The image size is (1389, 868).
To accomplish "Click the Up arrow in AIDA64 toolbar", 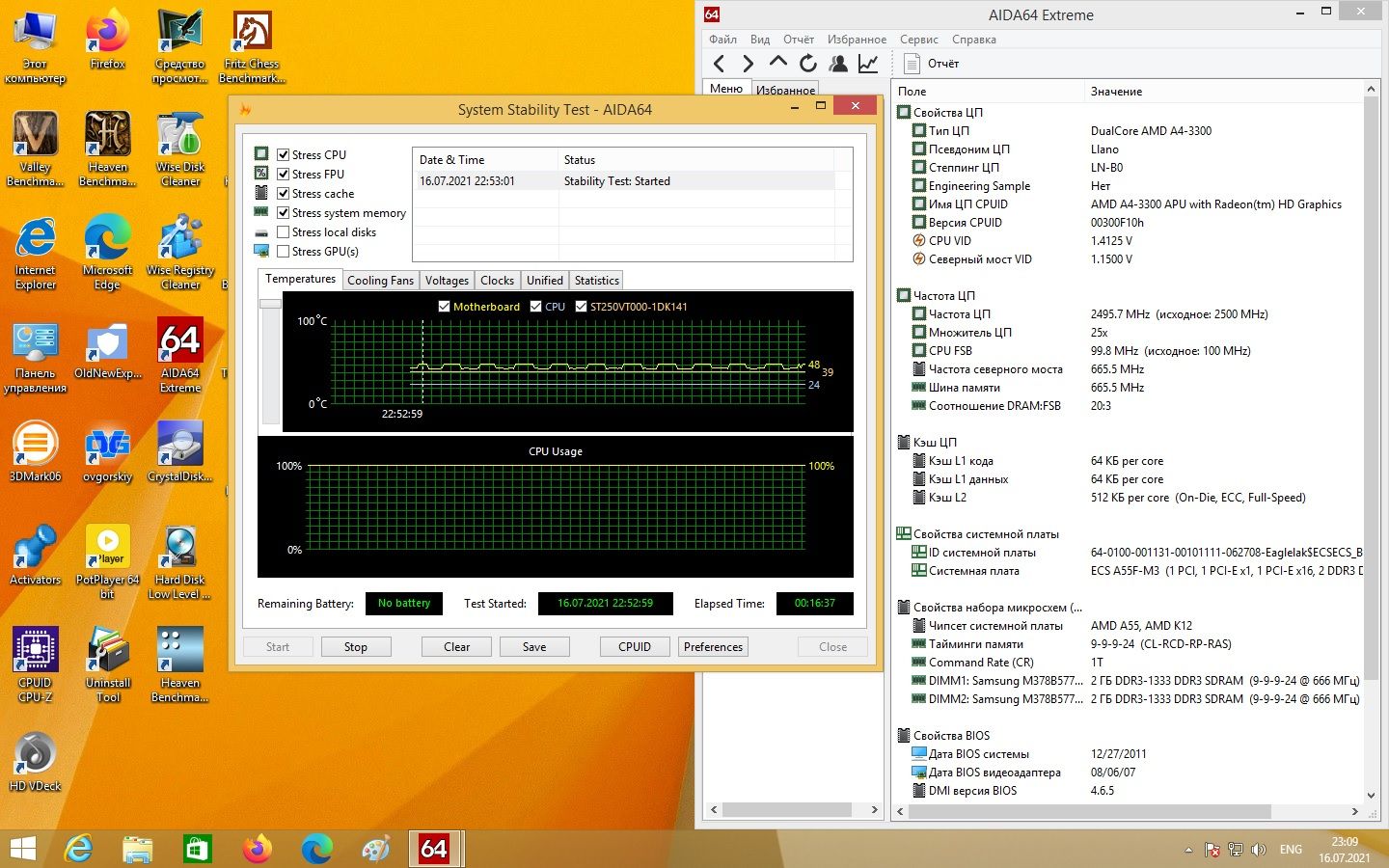I will [778, 63].
